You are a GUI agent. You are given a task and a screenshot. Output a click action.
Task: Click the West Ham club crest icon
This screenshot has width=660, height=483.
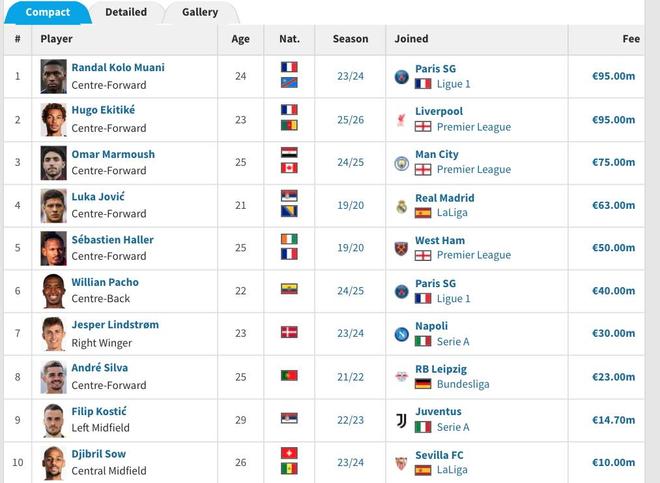pyautogui.click(x=401, y=248)
